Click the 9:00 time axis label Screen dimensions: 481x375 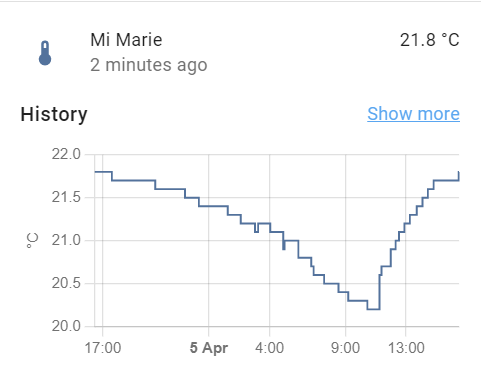pos(345,348)
